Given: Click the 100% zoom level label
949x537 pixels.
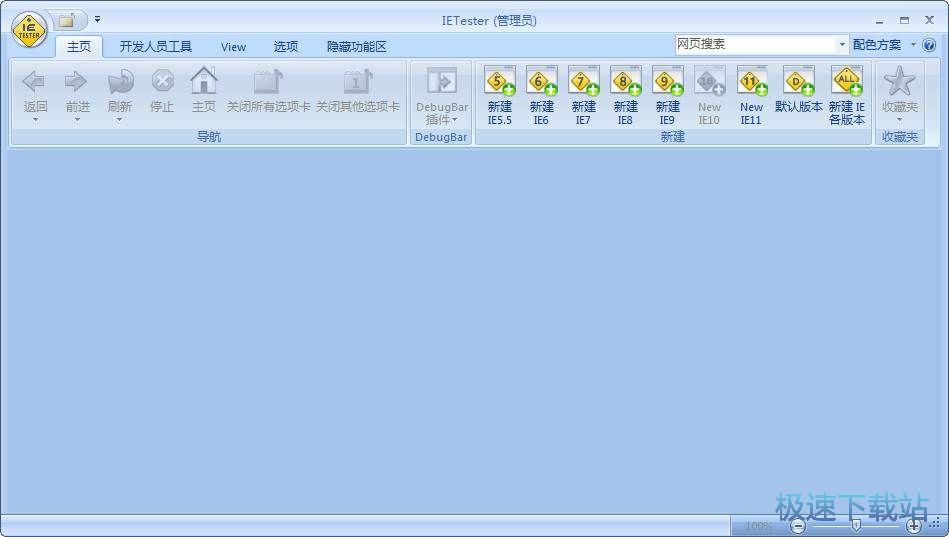Looking at the screenshot, I should (x=759, y=526).
